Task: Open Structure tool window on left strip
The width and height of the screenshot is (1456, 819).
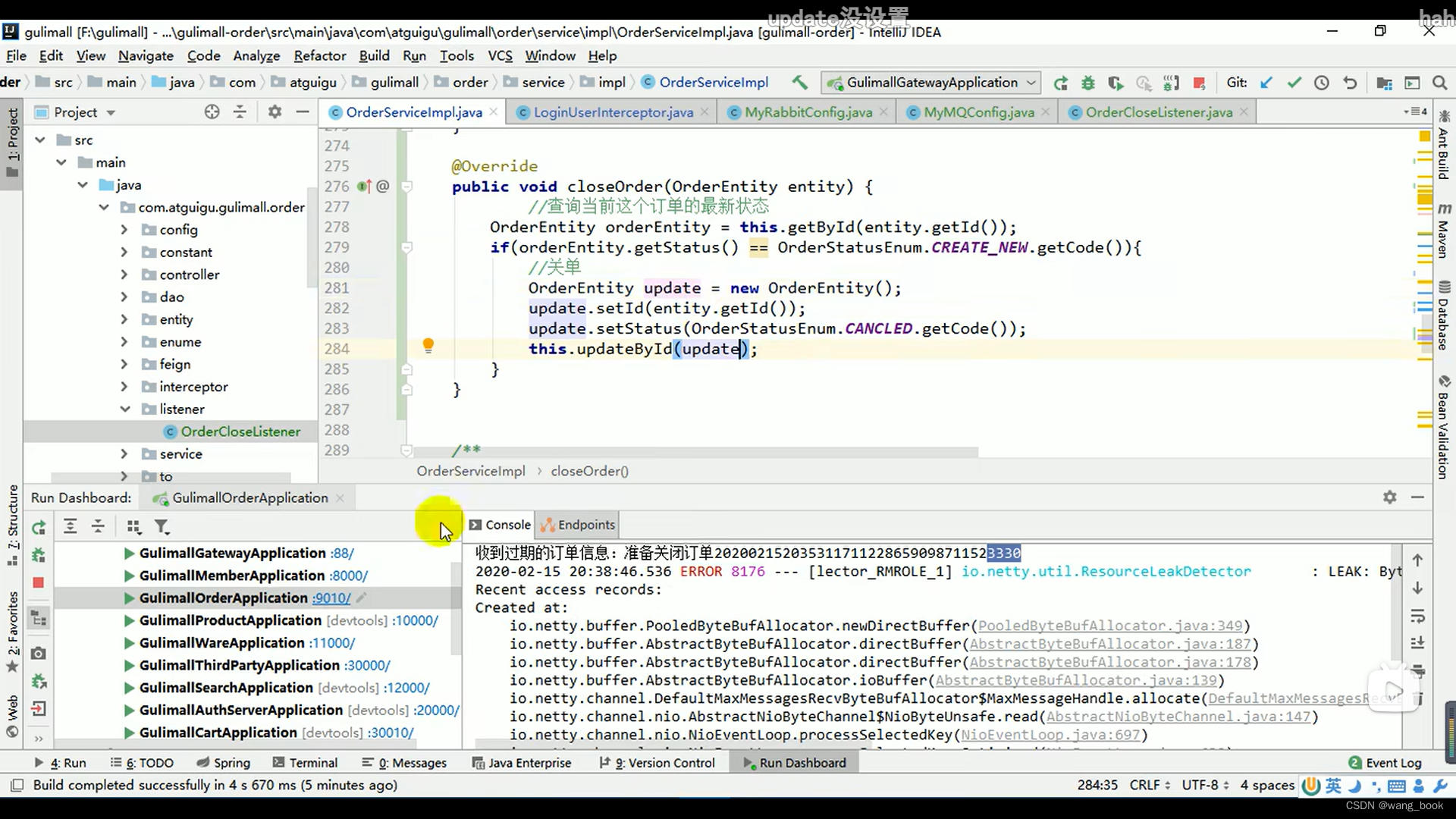Action: pyautogui.click(x=13, y=526)
